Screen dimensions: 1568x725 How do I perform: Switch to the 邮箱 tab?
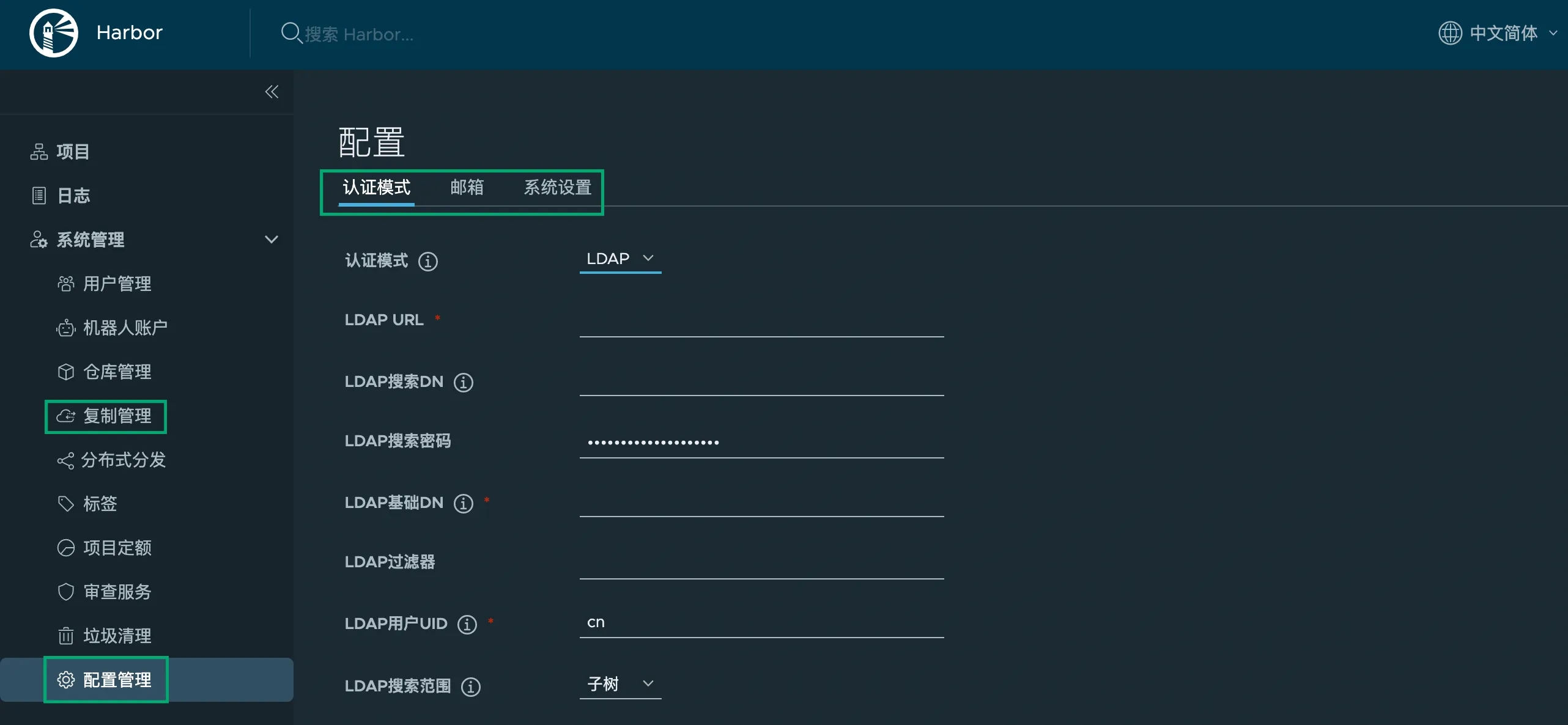click(467, 188)
